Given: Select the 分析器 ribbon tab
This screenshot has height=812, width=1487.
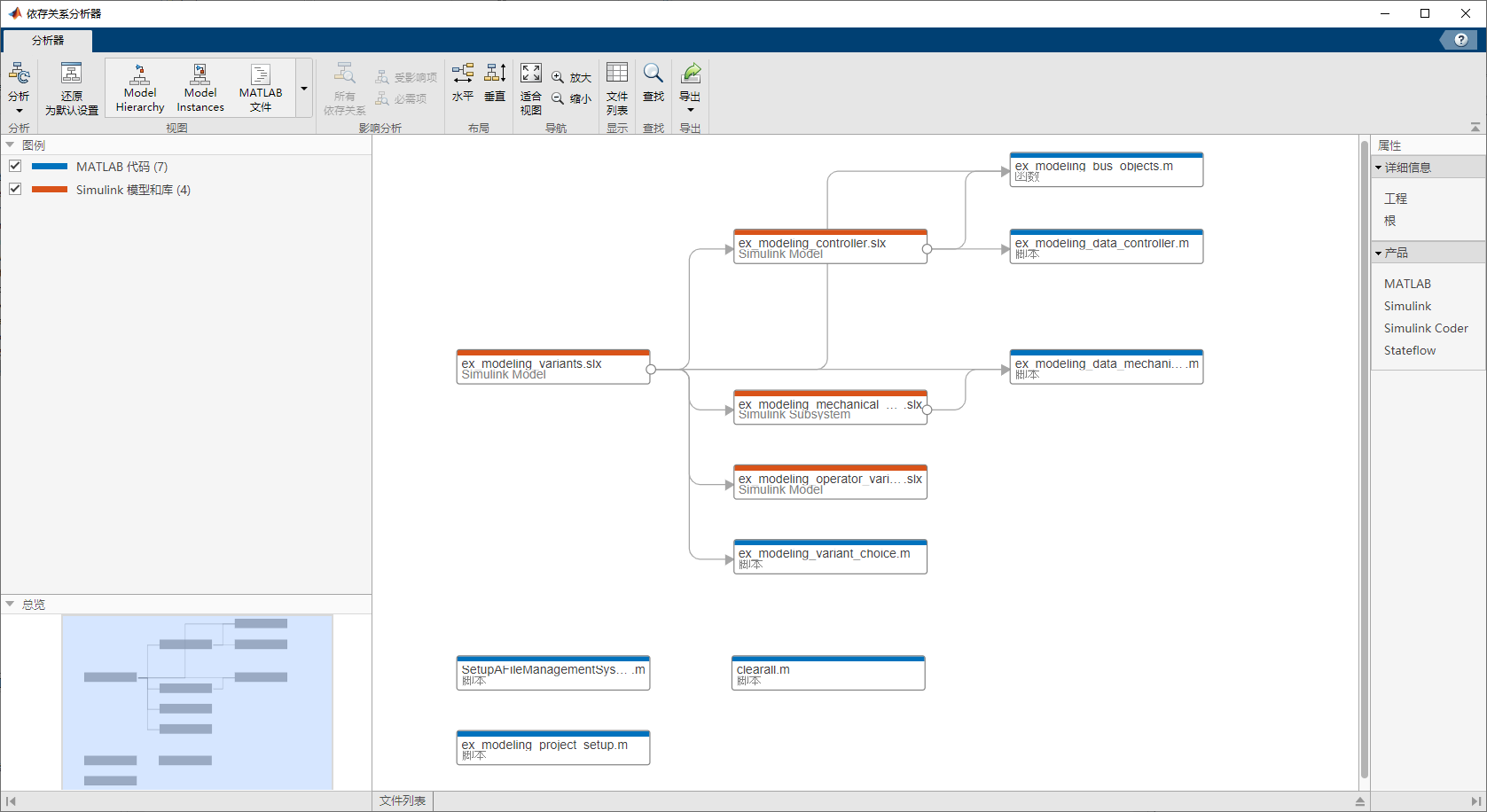Looking at the screenshot, I should click(x=46, y=40).
